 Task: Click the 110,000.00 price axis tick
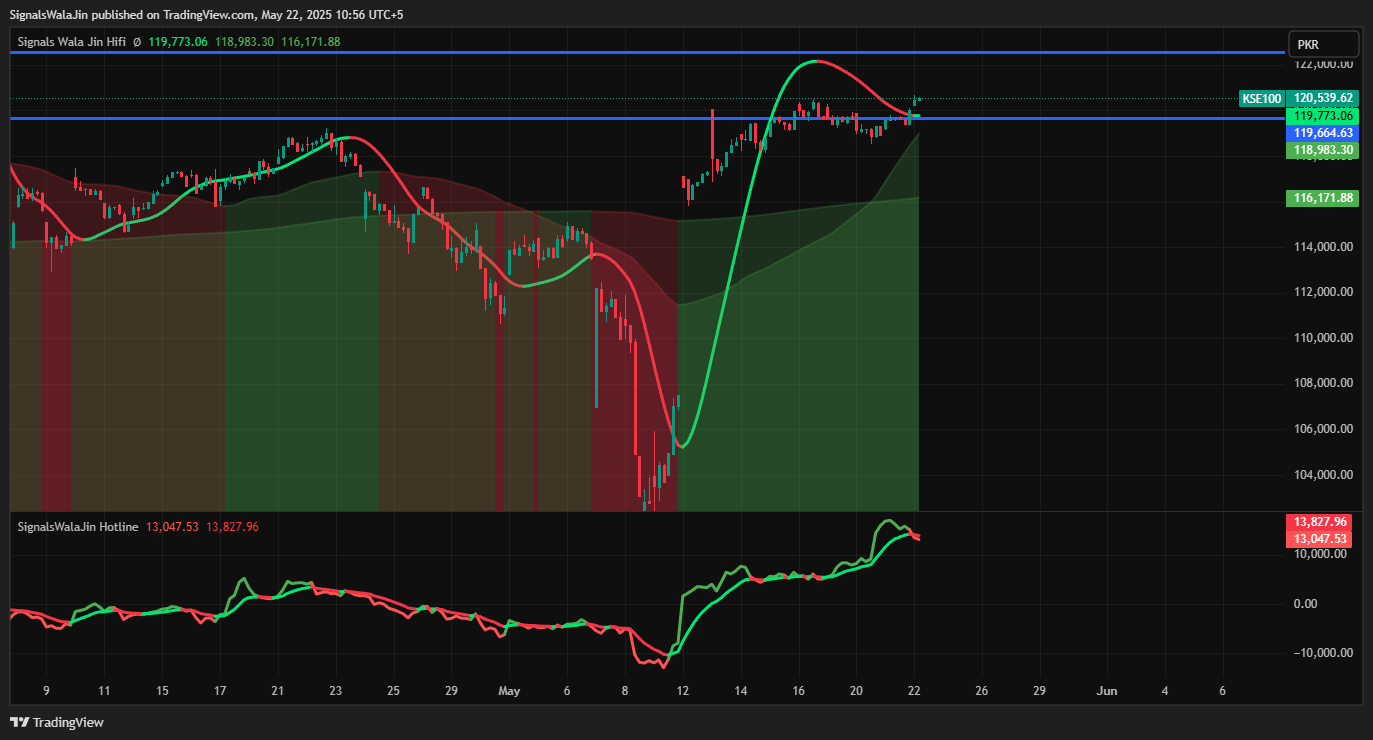coord(1323,338)
